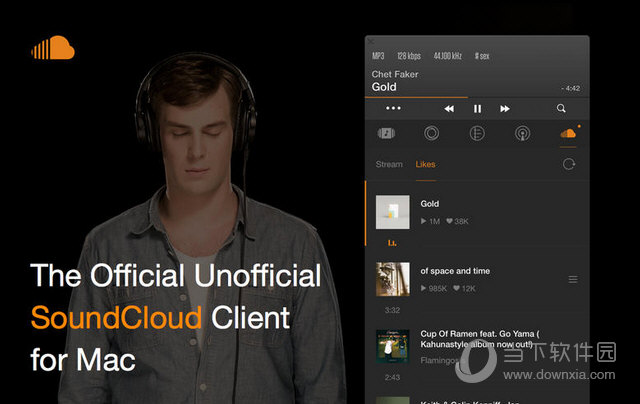The image size is (640, 404).
Task: Click the 3:32 track duration
Action: [x=392, y=310]
